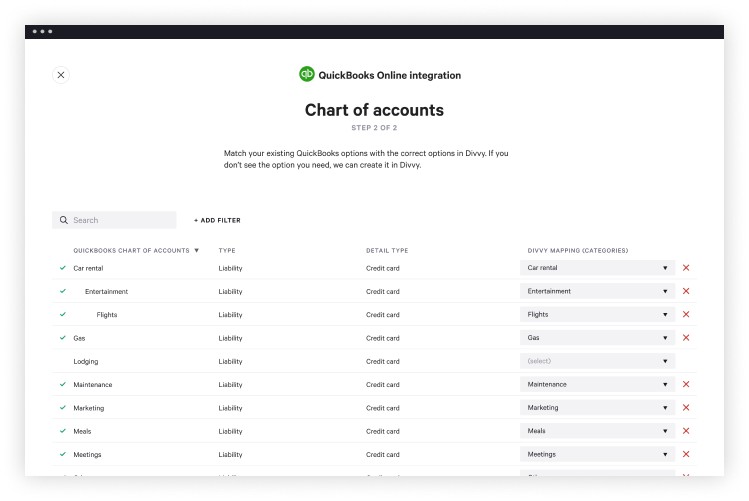Click the green check beside Flights
This screenshot has height=501, width=749.
(63, 314)
